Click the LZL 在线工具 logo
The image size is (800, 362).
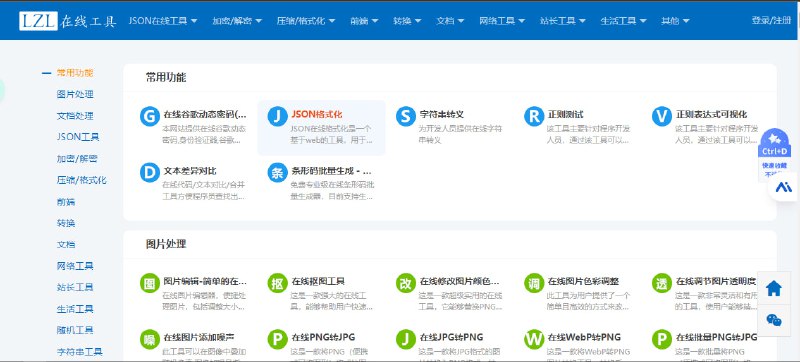coord(68,21)
